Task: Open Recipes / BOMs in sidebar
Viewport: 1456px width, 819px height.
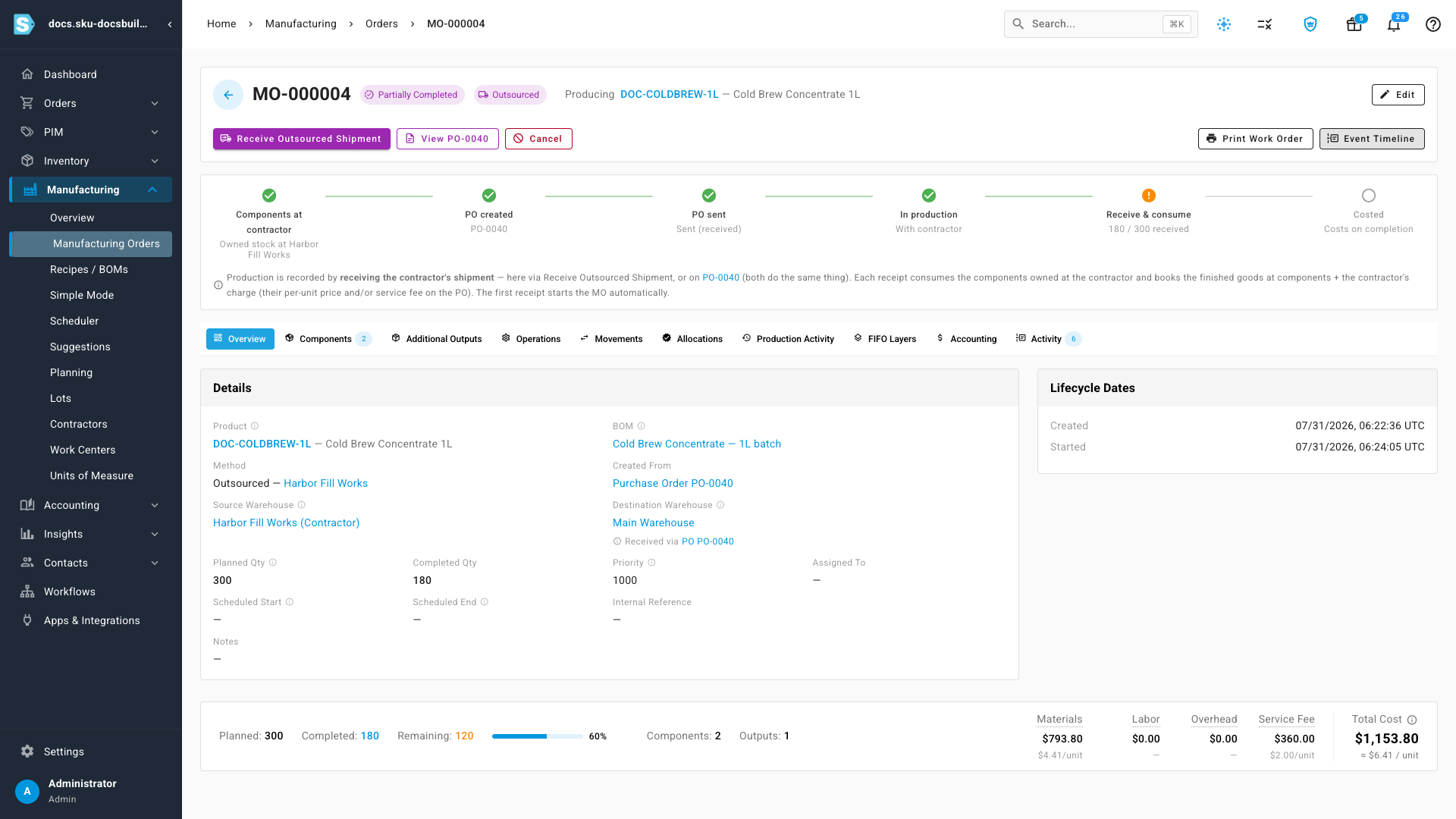Action: click(x=89, y=270)
